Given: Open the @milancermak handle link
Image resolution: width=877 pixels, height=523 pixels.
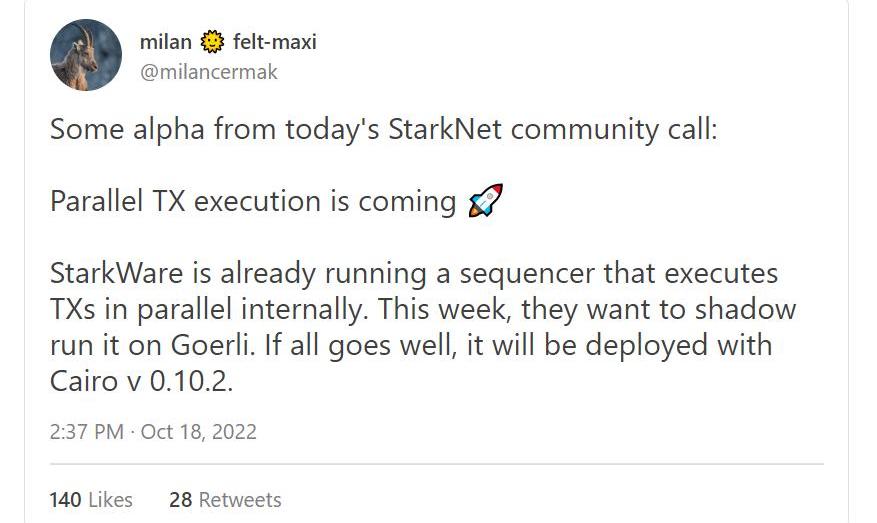Looking at the screenshot, I should pos(209,72).
